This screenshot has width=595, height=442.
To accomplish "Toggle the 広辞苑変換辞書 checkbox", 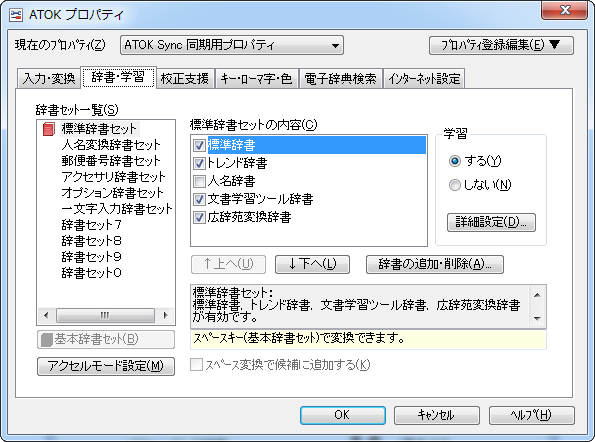I will [199, 217].
